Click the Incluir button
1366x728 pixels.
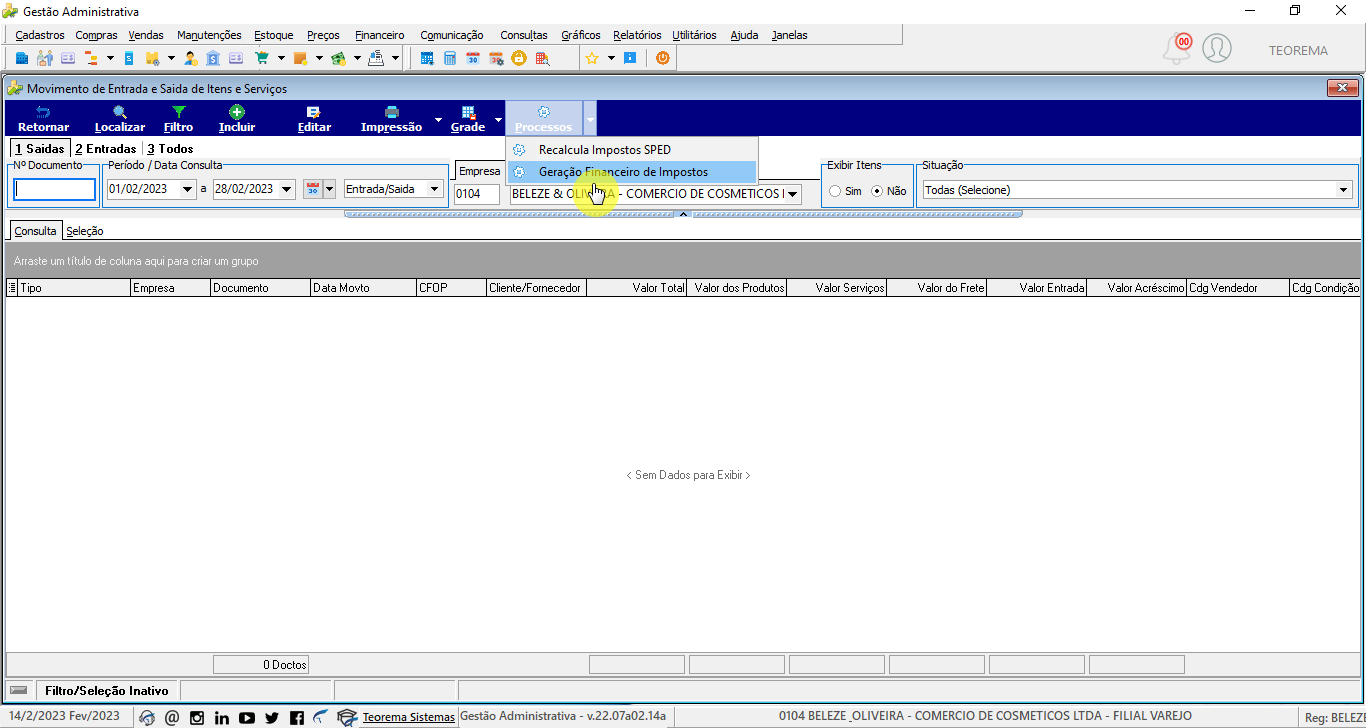point(237,119)
